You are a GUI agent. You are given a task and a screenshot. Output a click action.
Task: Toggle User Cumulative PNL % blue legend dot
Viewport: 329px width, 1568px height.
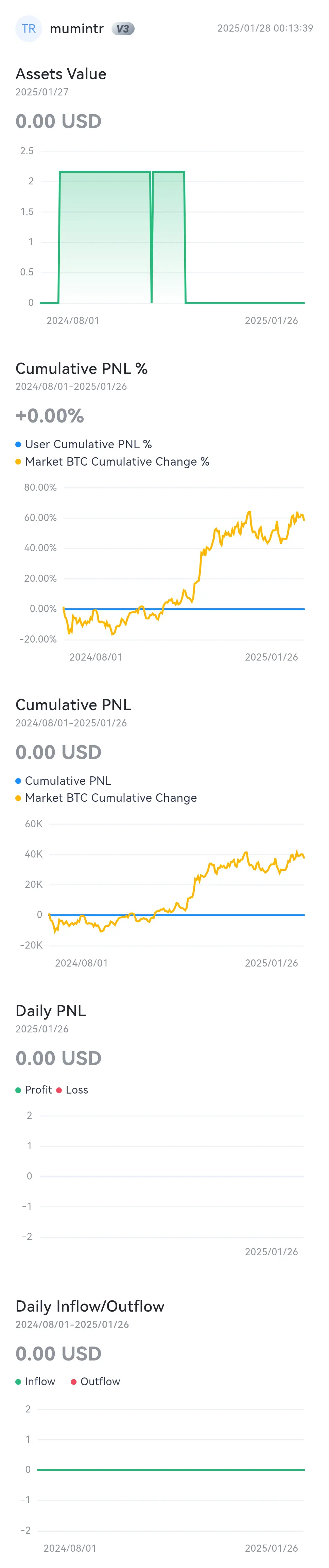click(x=18, y=444)
